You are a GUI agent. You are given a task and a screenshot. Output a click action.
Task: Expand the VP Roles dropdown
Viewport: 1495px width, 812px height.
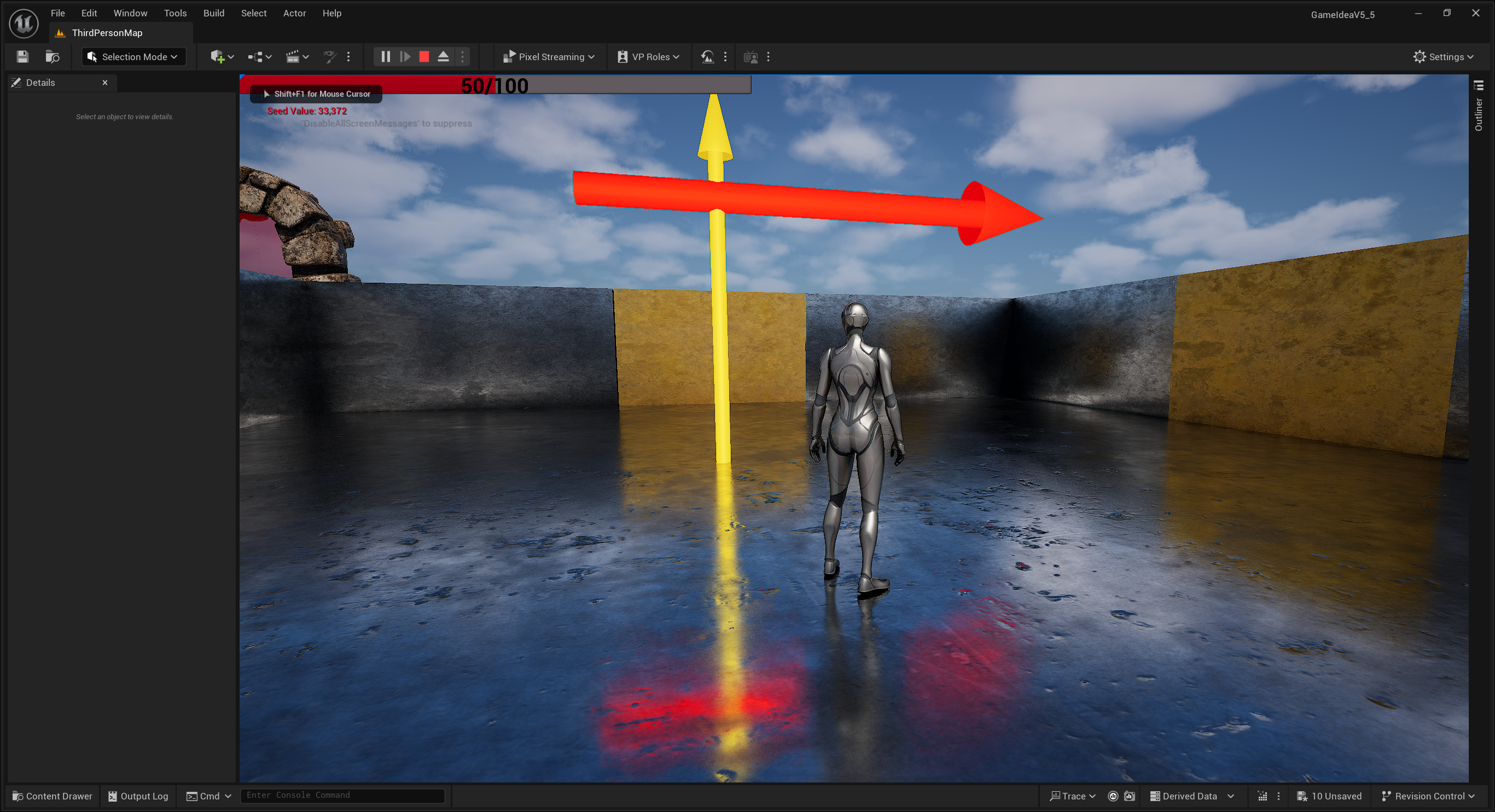648,57
